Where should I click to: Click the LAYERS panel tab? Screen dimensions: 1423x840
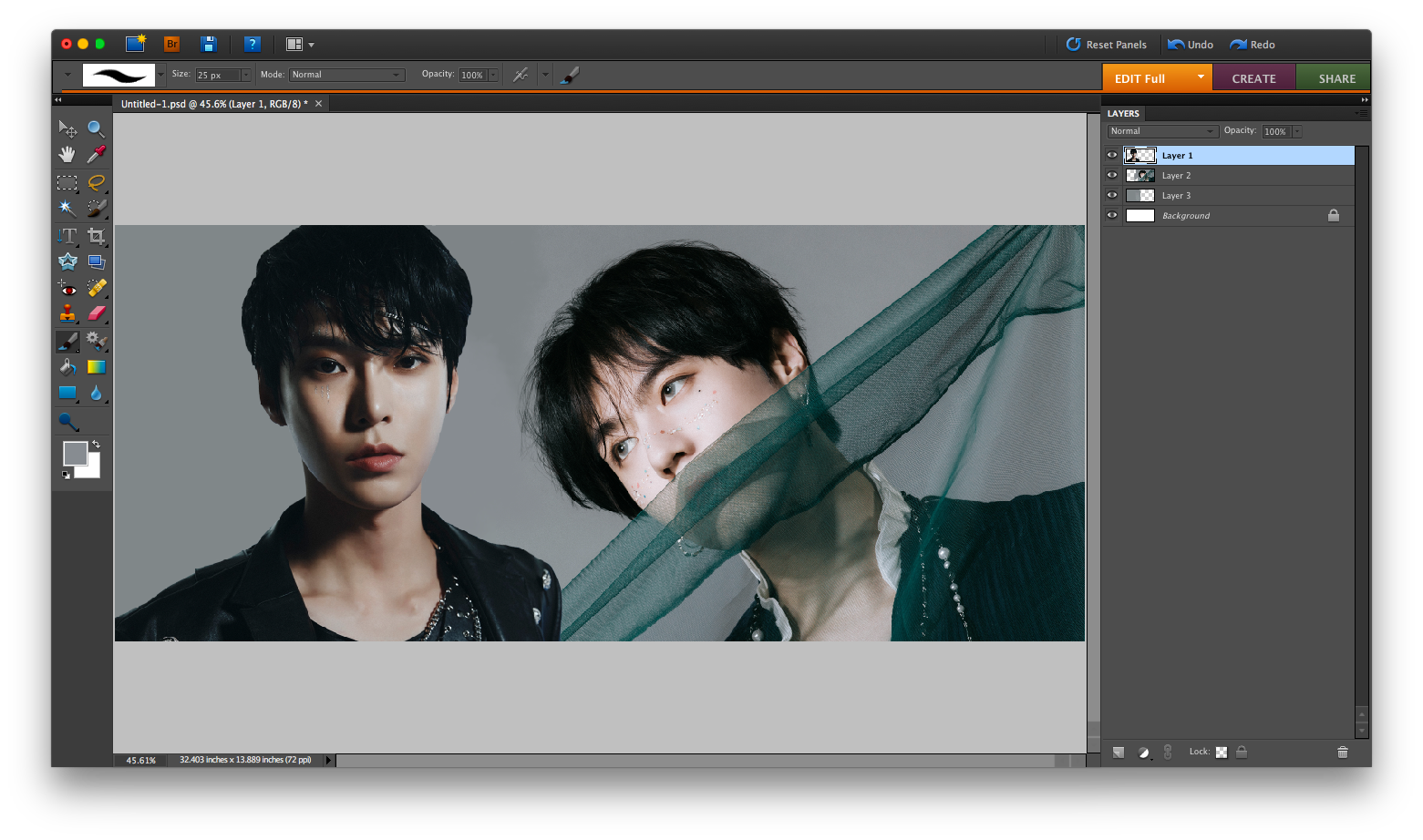(1123, 114)
